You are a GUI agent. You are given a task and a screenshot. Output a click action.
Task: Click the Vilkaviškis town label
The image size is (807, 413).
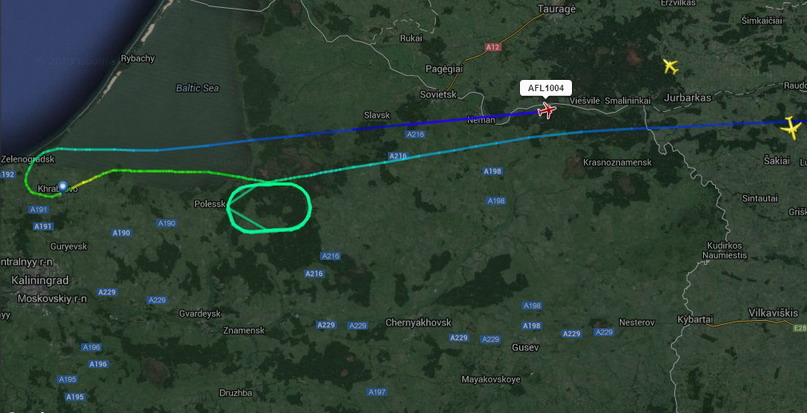[773, 313]
